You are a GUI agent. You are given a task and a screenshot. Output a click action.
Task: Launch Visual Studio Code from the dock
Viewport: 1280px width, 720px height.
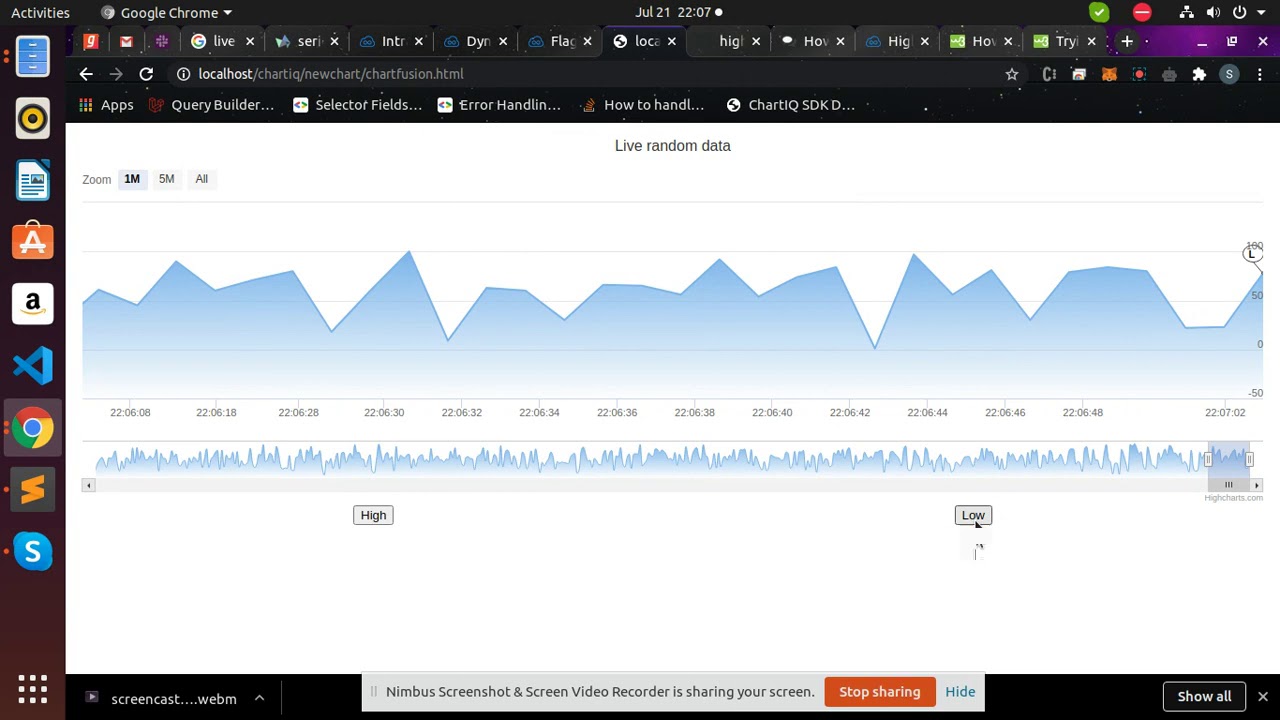(32, 366)
